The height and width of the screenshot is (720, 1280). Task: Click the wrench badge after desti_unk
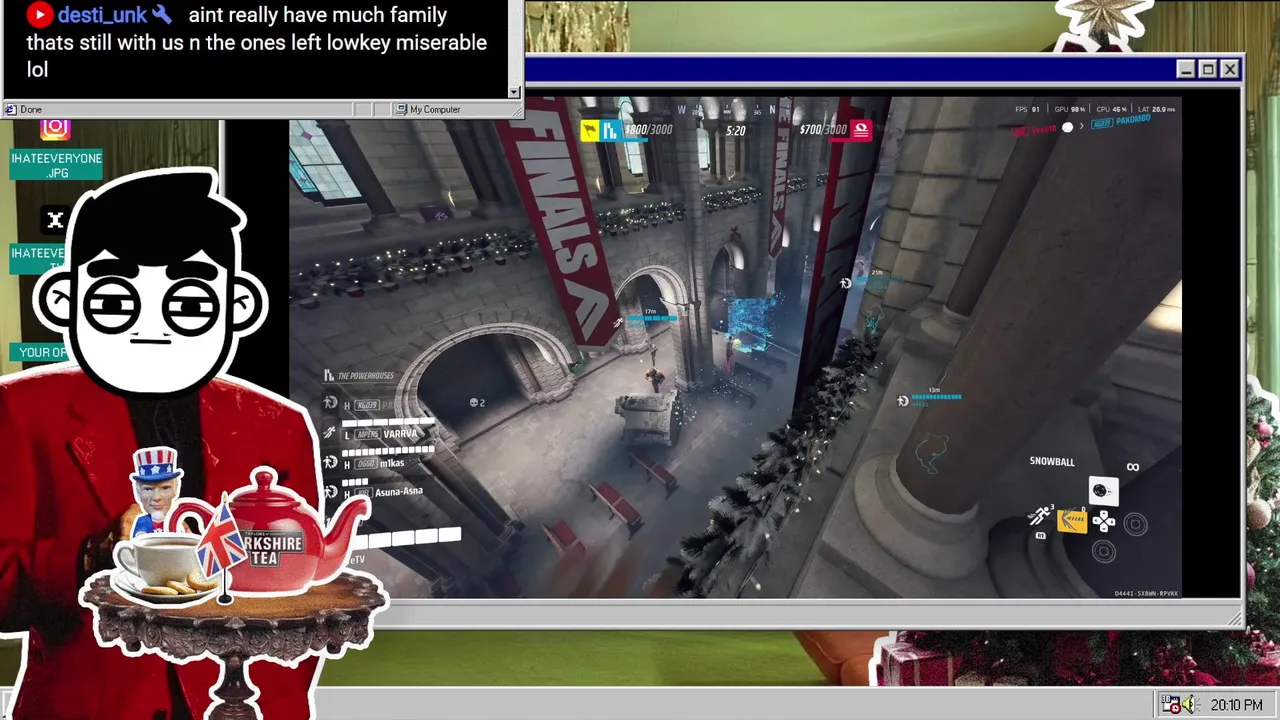[x=162, y=15]
